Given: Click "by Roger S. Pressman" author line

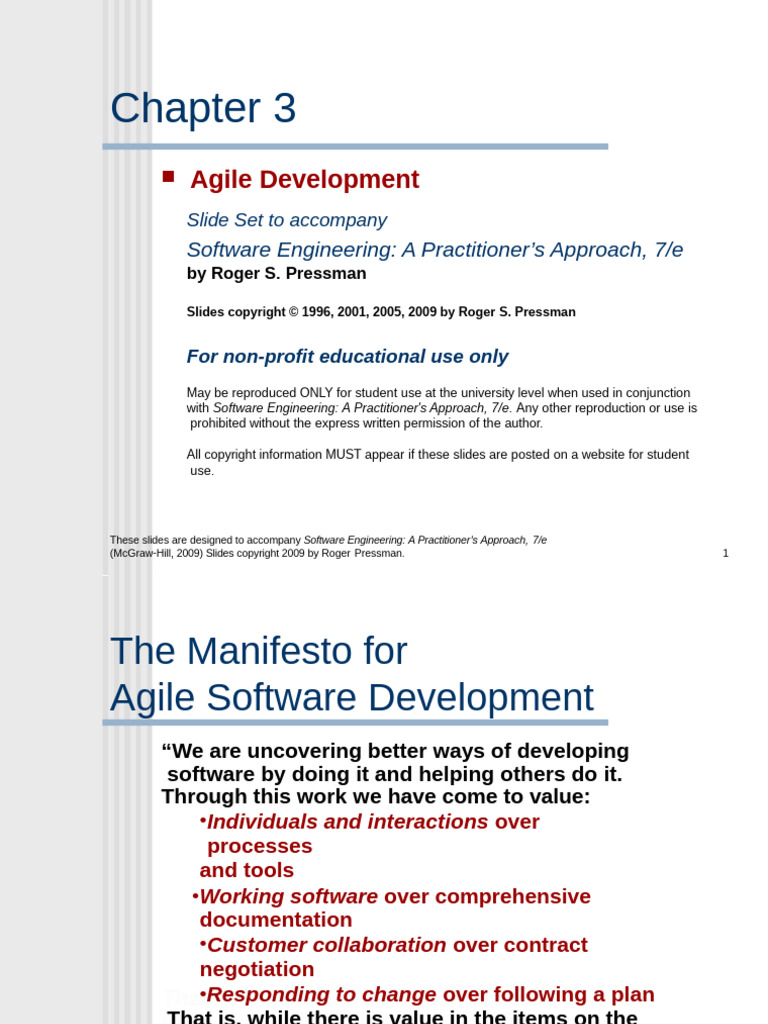Looking at the screenshot, I should click(x=276, y=274).
